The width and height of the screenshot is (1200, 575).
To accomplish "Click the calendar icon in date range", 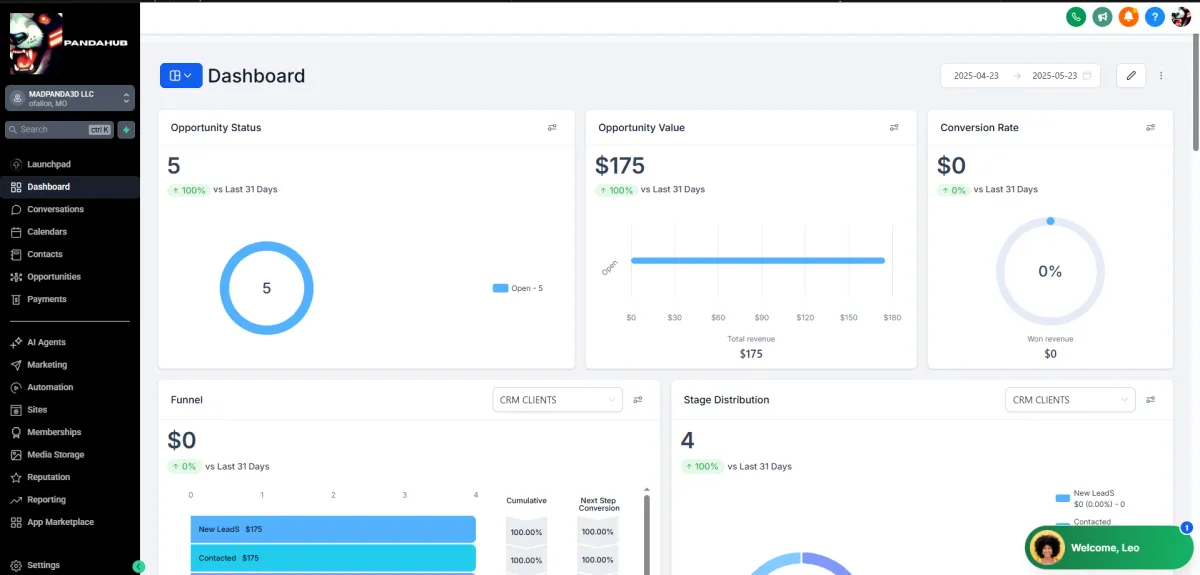I will [x=1087, y=75].
